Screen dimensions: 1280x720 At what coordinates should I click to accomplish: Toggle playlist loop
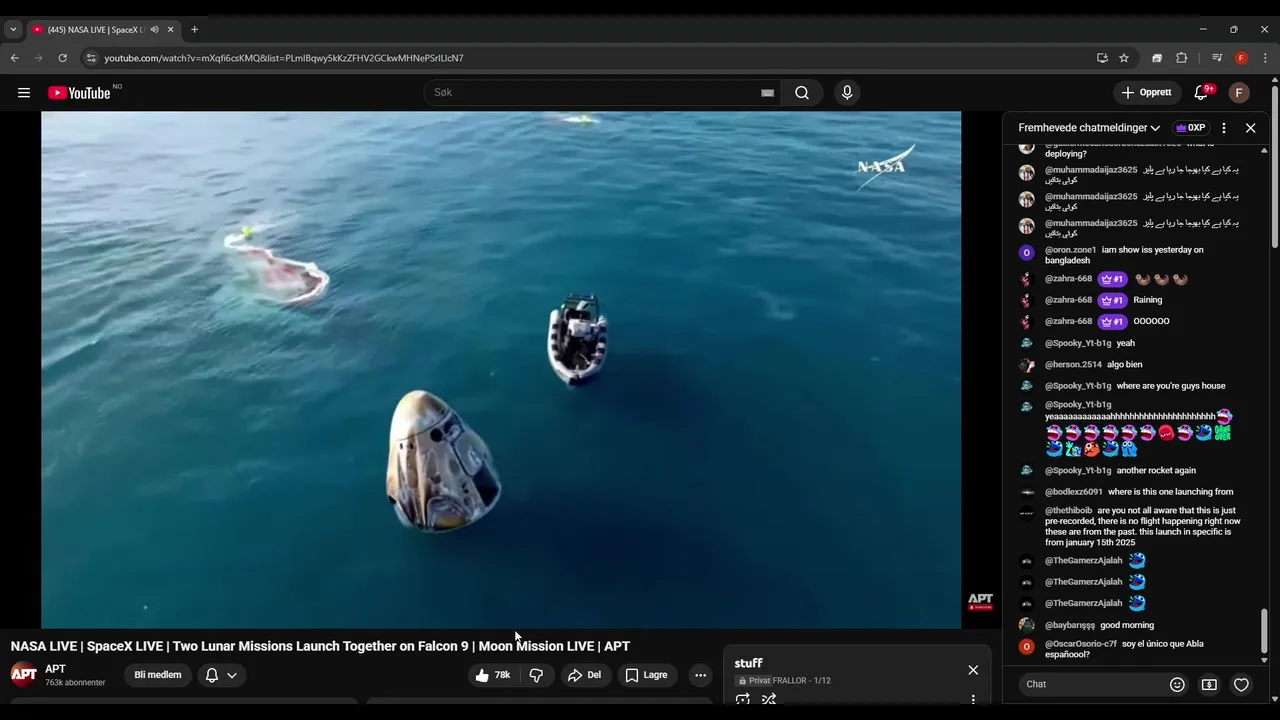click(742, 700)
